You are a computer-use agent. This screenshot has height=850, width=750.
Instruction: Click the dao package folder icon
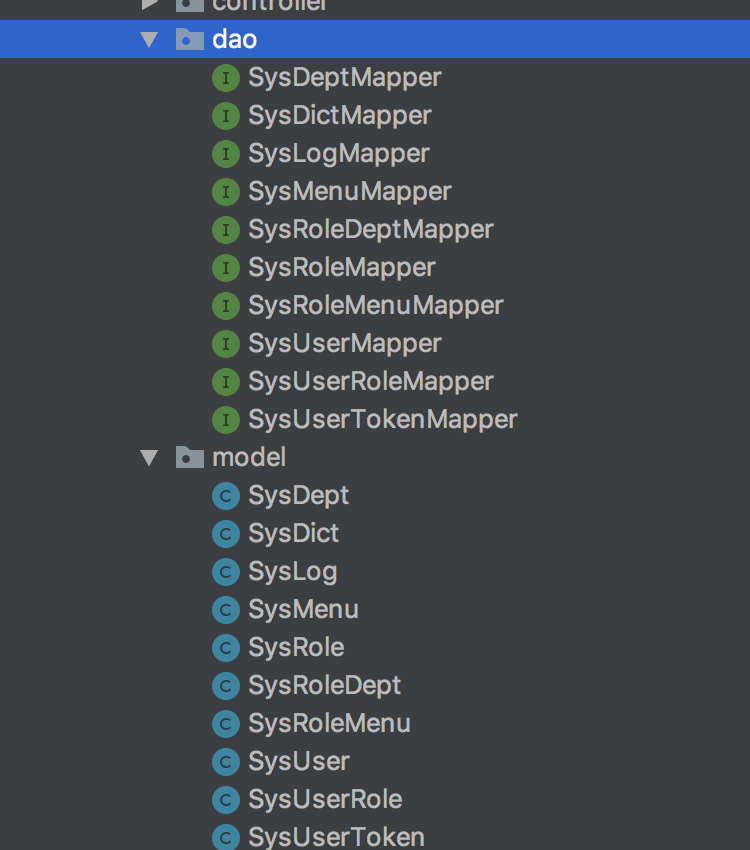[189, 40]
